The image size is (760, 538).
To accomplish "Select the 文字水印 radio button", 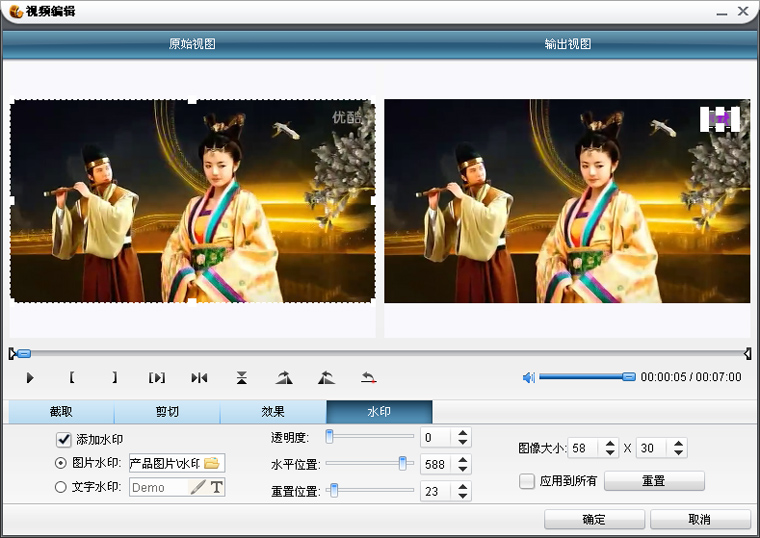I will (61, 487).
